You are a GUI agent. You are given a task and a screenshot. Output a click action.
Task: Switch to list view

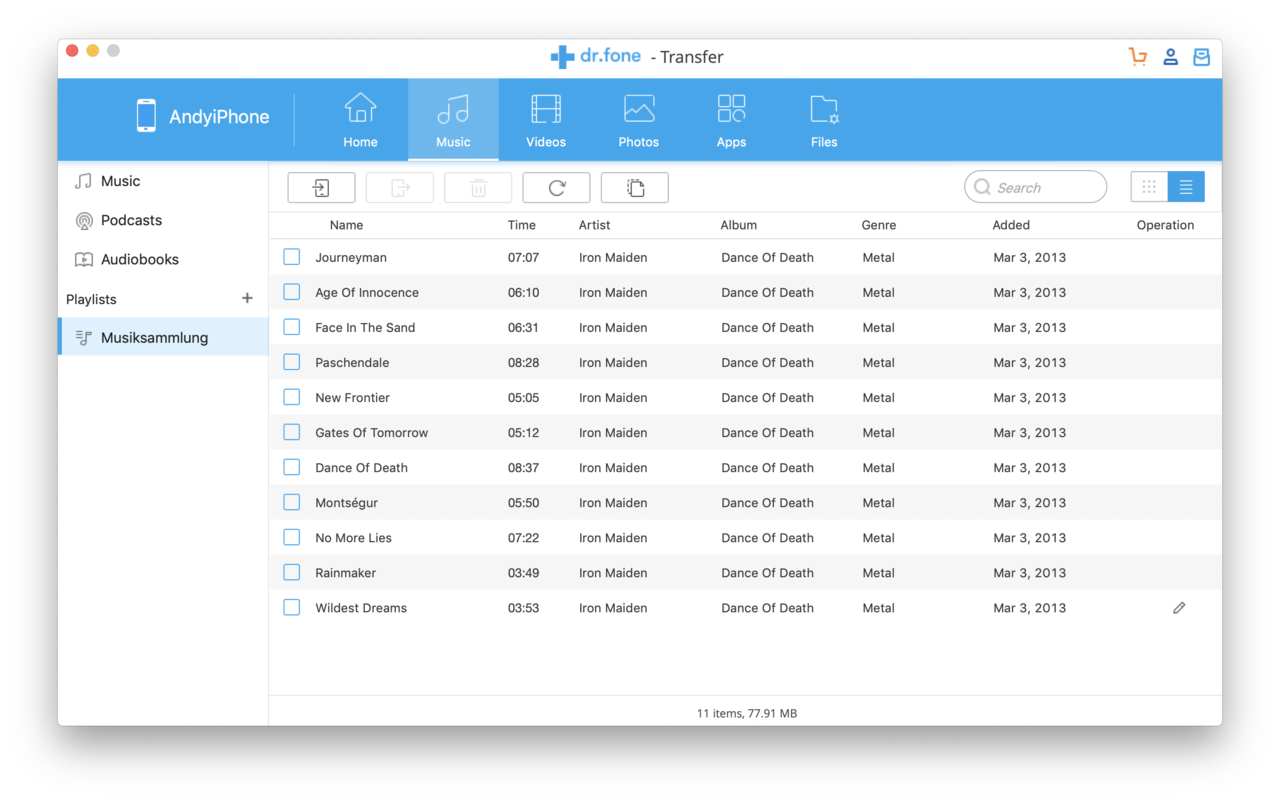coord(1186,187)
